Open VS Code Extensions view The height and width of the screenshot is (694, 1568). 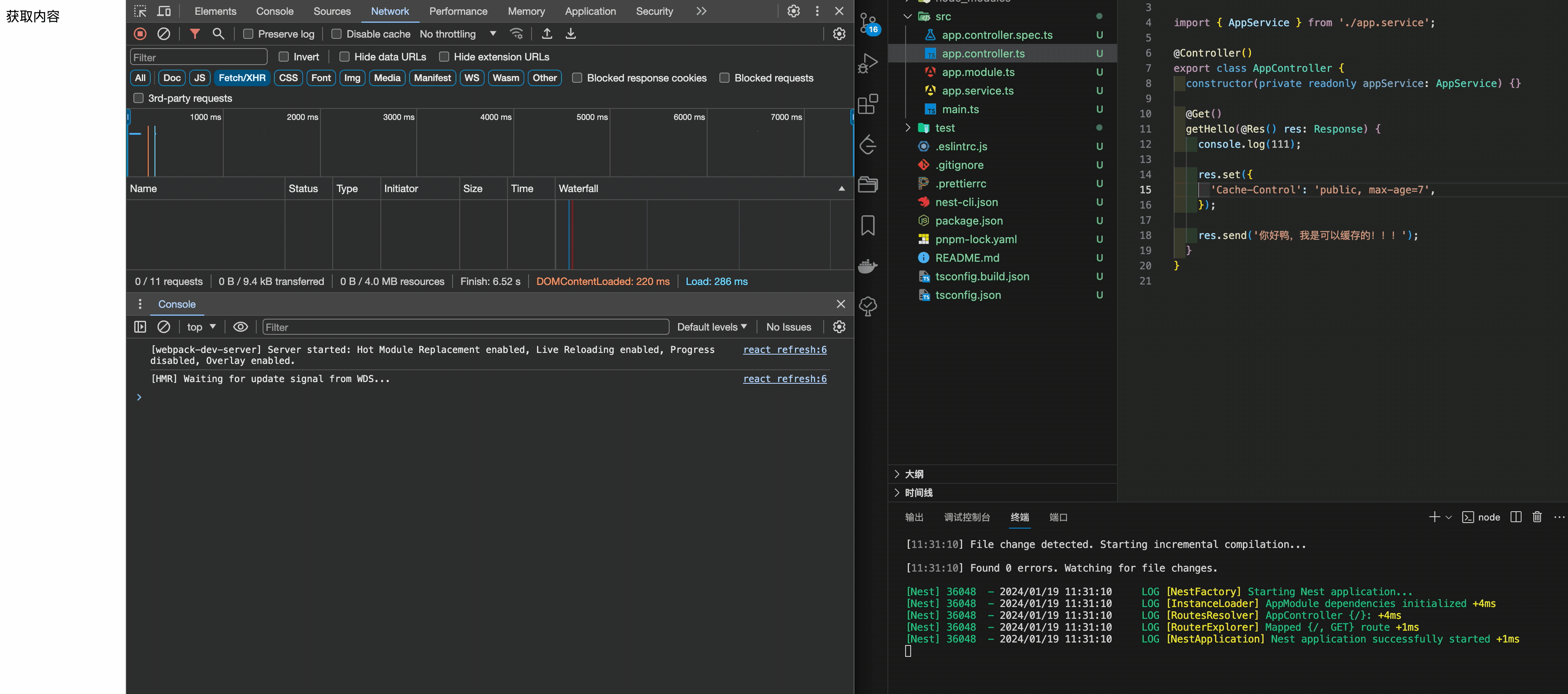pyautogui.click(x=868, y=104)
